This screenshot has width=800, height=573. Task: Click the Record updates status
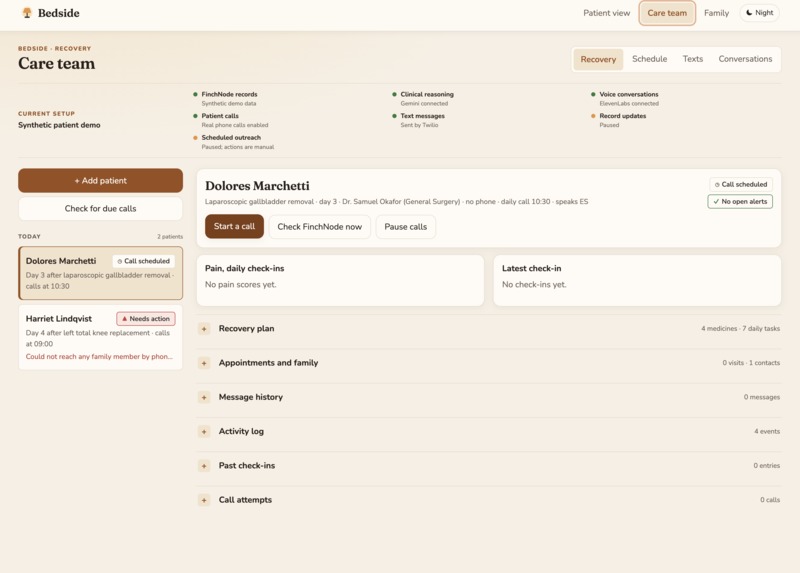[618, 120]
